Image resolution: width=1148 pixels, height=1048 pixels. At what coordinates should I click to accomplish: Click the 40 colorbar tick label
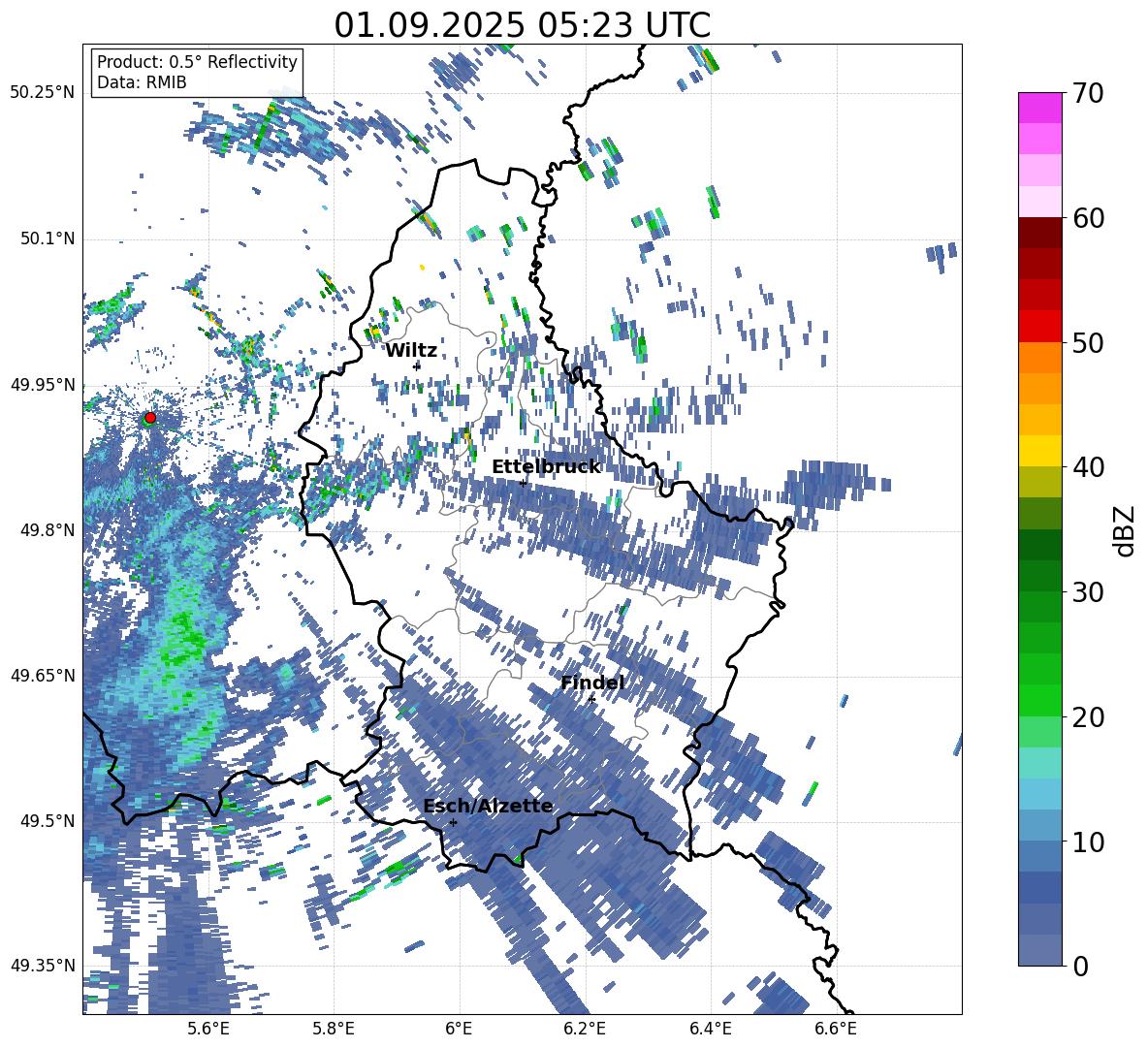pyautogui.click(x=1089, y=467)
